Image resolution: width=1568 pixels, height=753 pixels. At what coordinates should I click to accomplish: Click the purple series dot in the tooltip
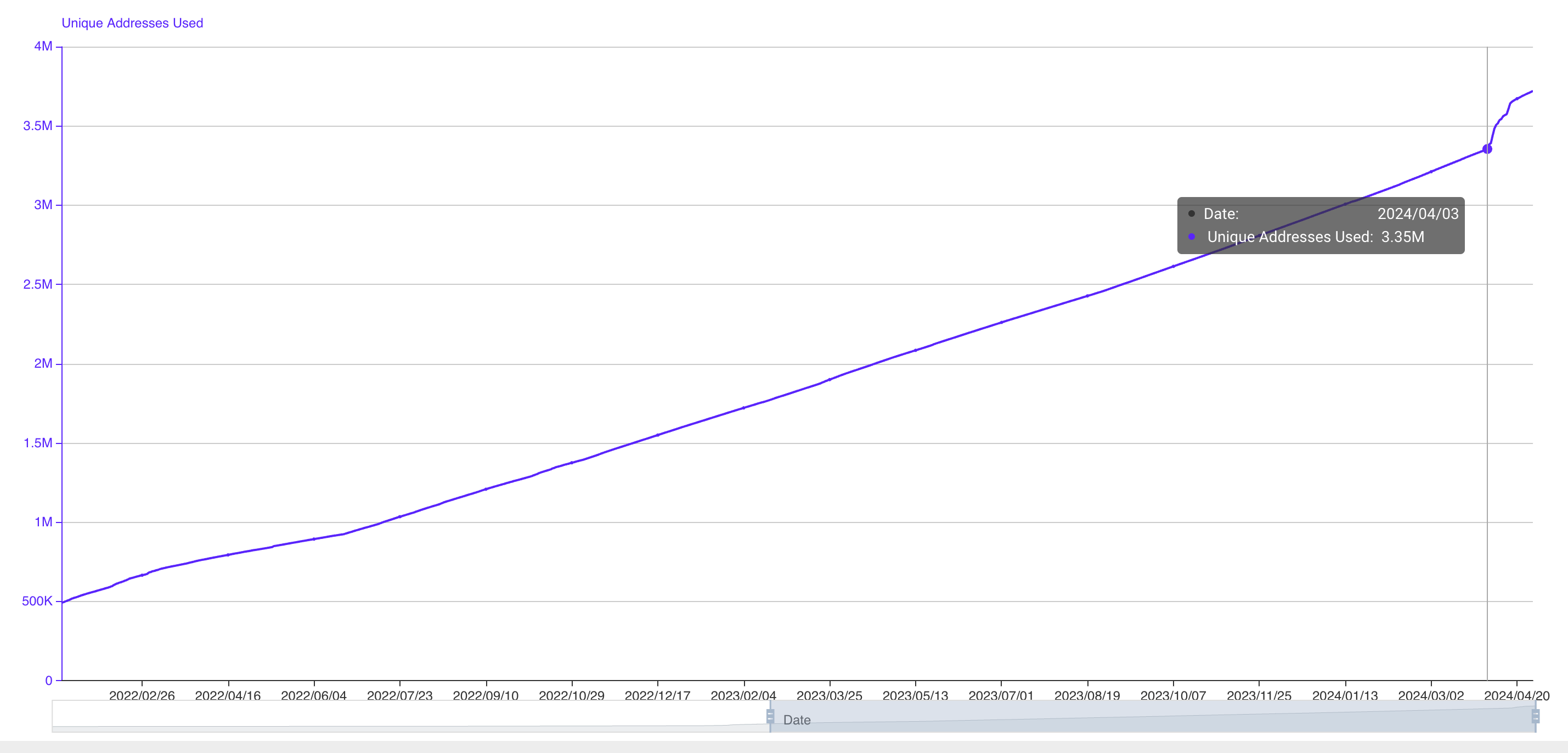[x=1191, y=237]
